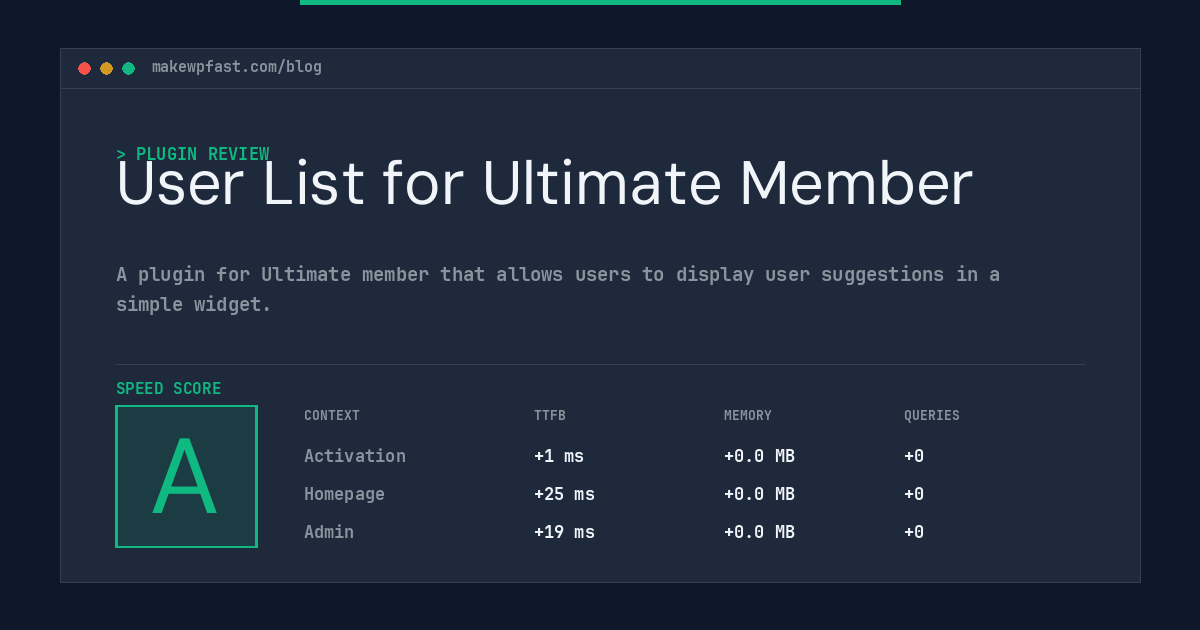The width and height of the screenshot is (1200, 630).
Task: Click the MEMORY column header
Action: click(748, 416)
